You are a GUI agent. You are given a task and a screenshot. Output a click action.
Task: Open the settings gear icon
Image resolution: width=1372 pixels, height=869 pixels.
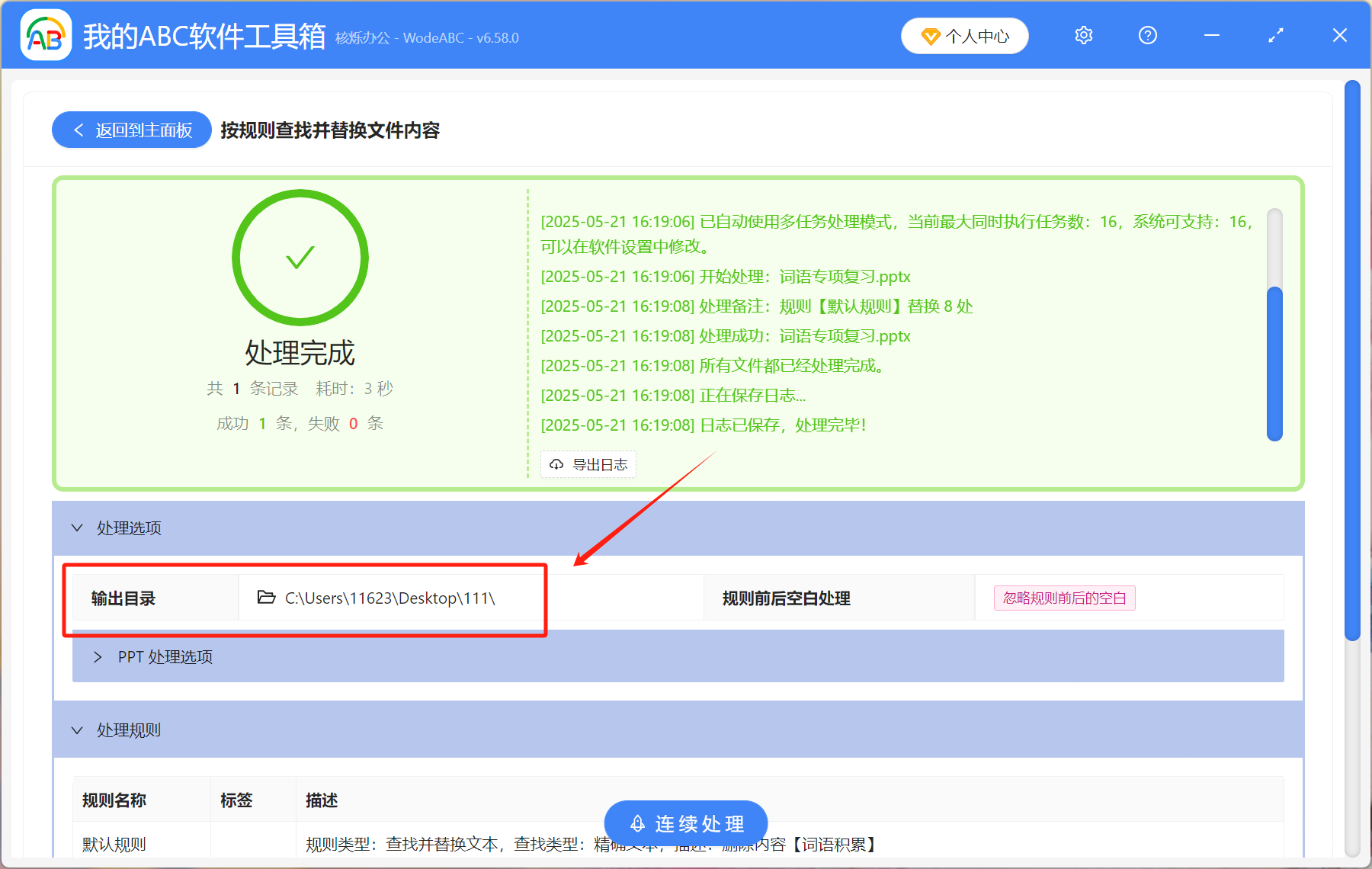(x=1083, y=35)
